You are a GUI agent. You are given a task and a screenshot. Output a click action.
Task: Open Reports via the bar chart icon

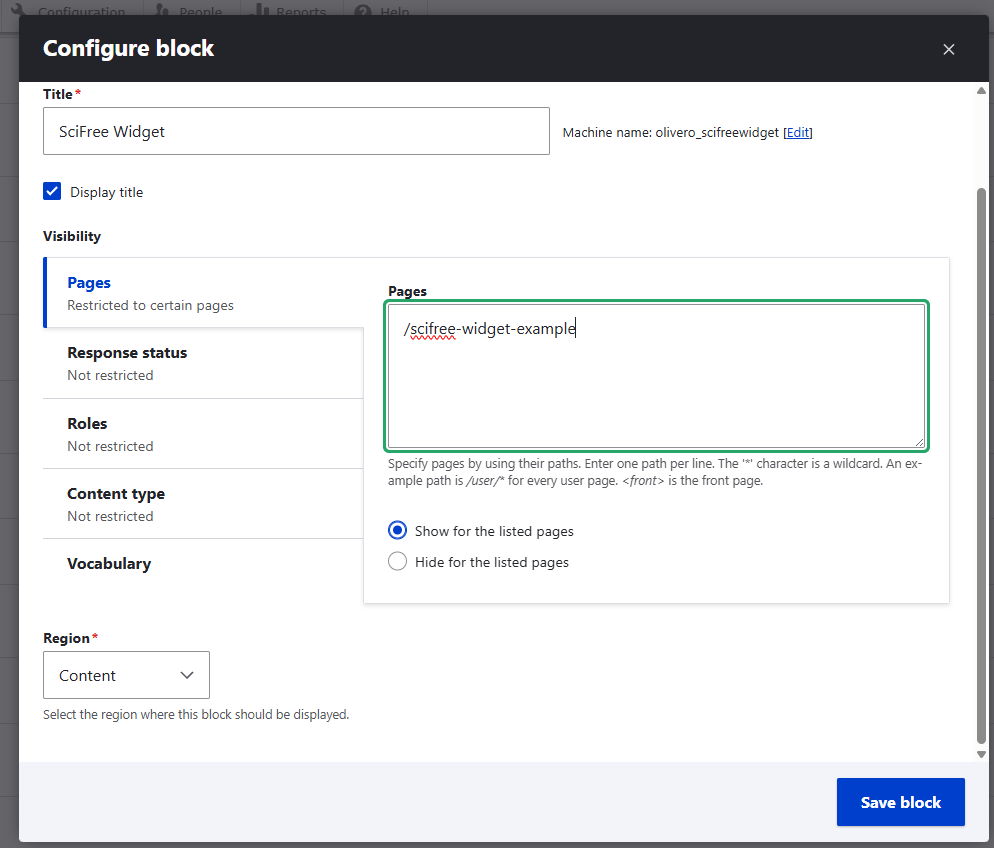coord(260,10)
